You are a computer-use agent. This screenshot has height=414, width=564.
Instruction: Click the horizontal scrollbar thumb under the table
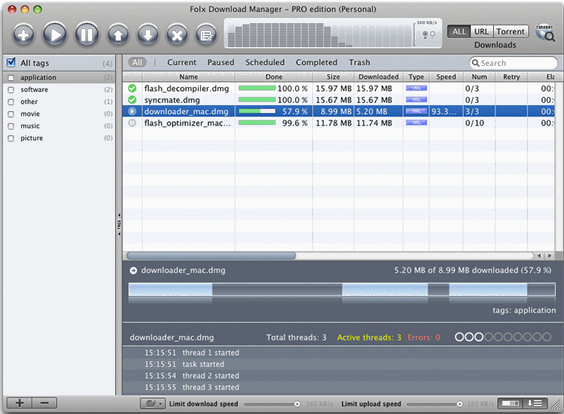211,255
